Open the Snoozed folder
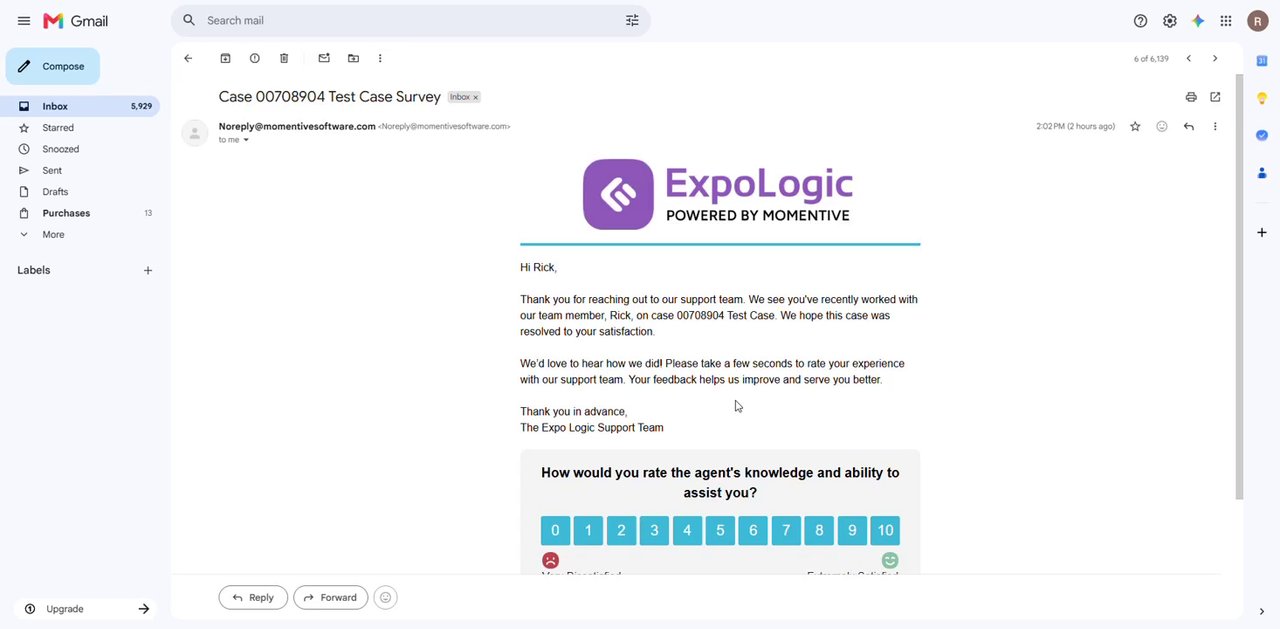Viewport: 1280px width, 629px height. click(x=80, y=149)
